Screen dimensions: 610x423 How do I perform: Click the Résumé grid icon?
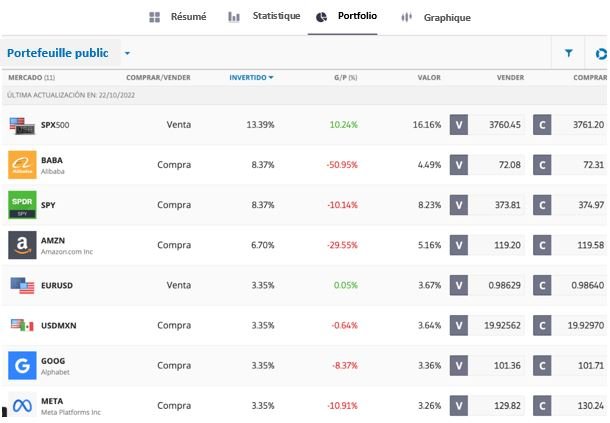[154, 17]
